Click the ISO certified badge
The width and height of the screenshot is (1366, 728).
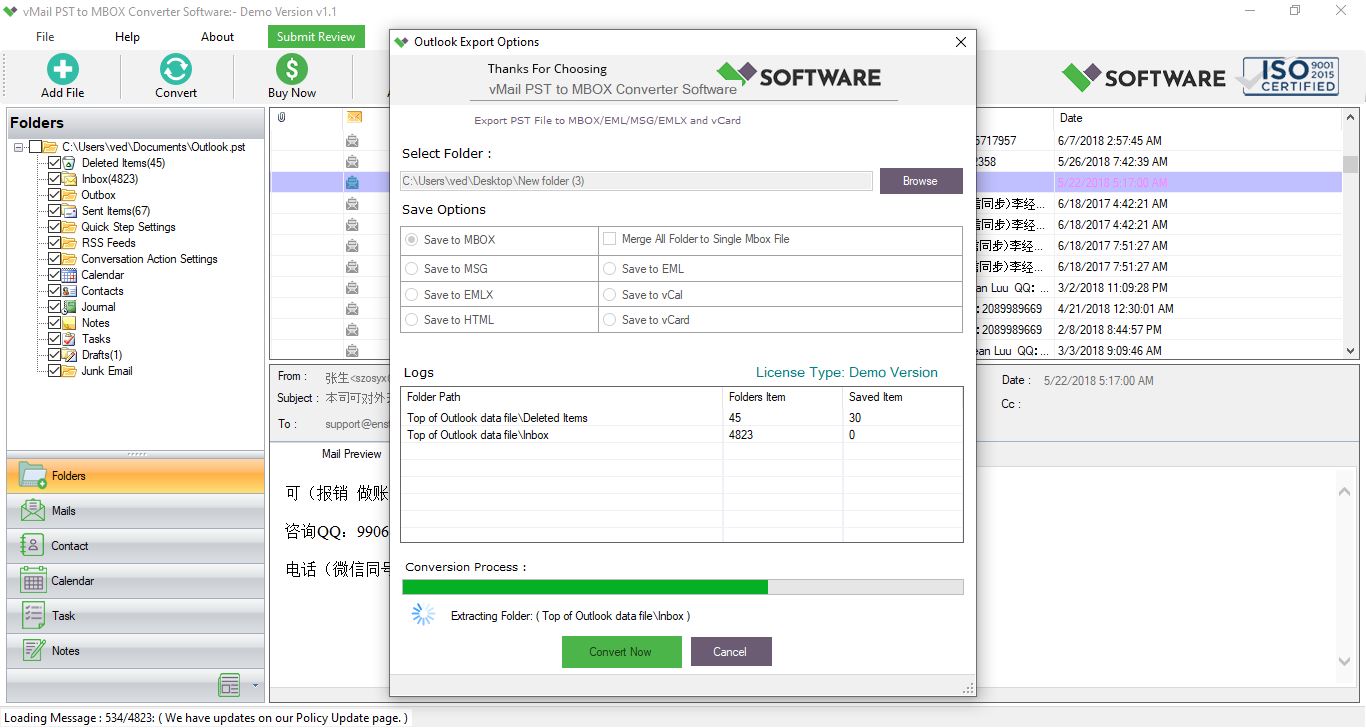point(1290,76)
